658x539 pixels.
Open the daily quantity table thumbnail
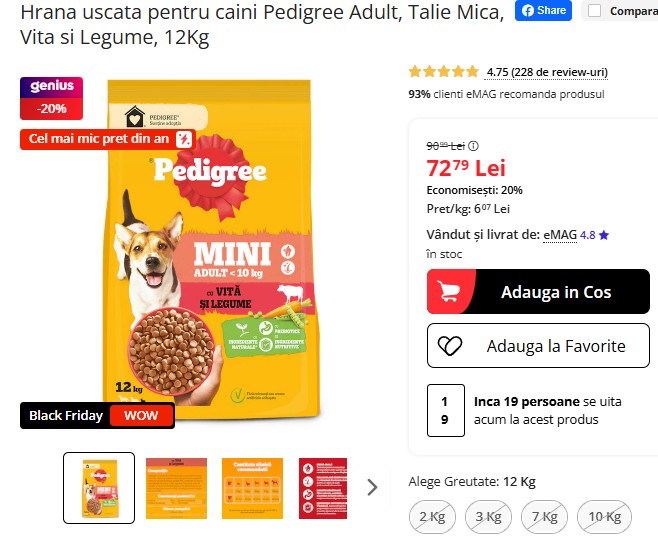tap(252, 488)
